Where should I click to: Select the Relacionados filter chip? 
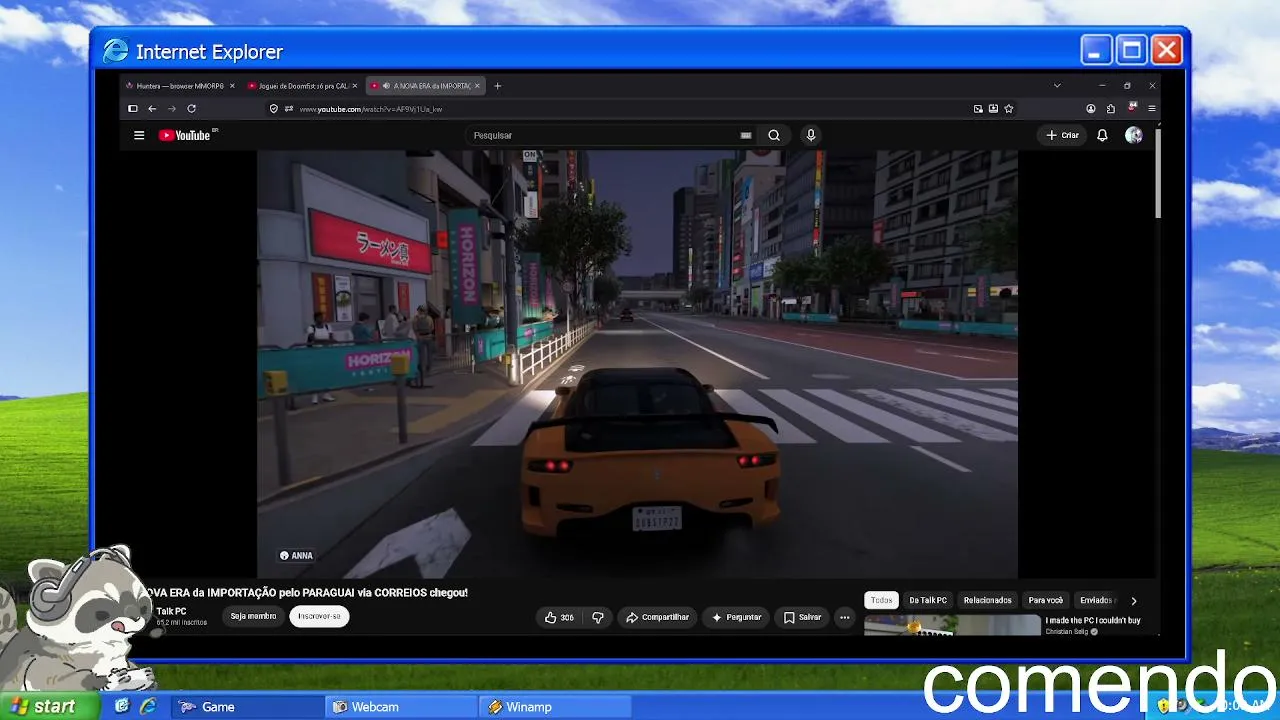(x=988, y=600)
